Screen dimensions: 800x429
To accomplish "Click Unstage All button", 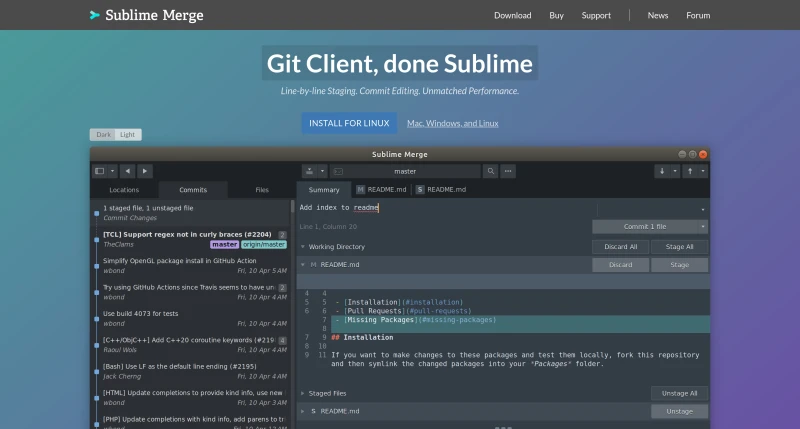I will (680, 393).
